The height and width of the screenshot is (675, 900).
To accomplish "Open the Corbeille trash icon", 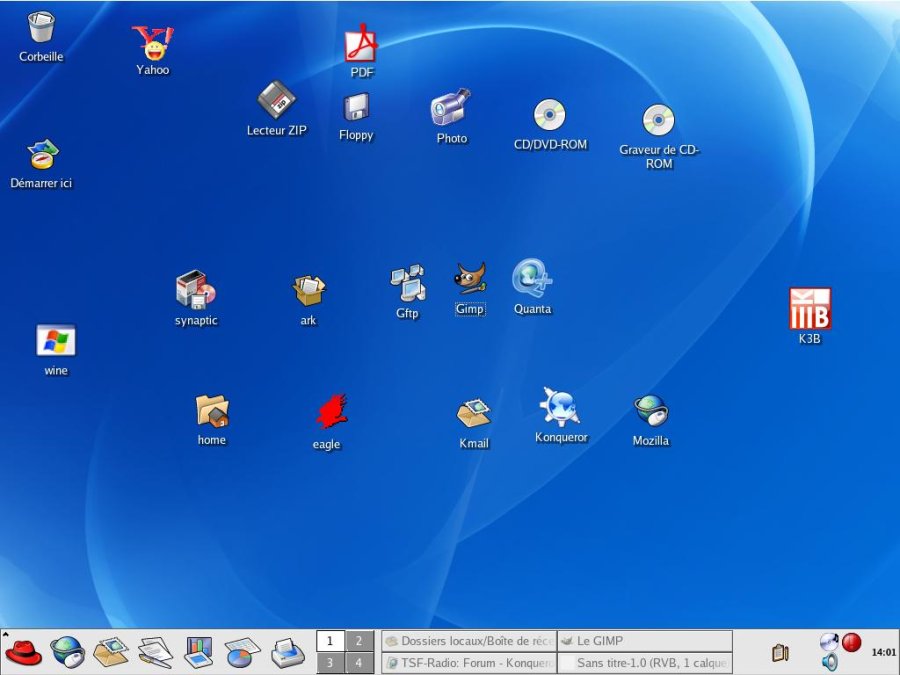I will click(41, 28).
